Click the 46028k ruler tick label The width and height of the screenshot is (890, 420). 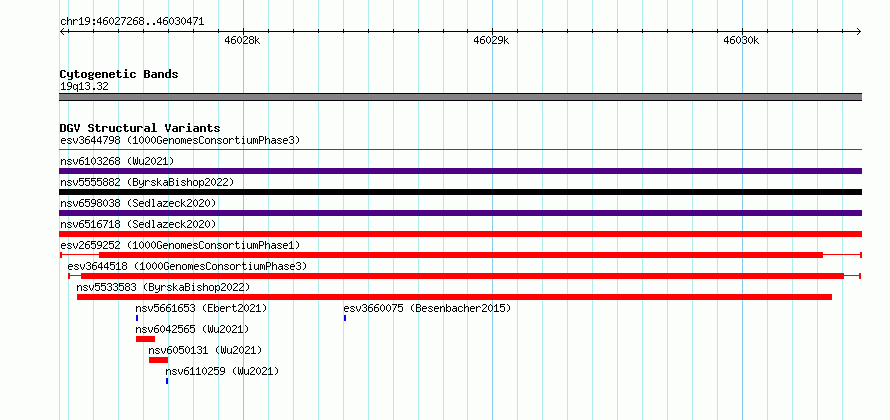click(242, 40)
